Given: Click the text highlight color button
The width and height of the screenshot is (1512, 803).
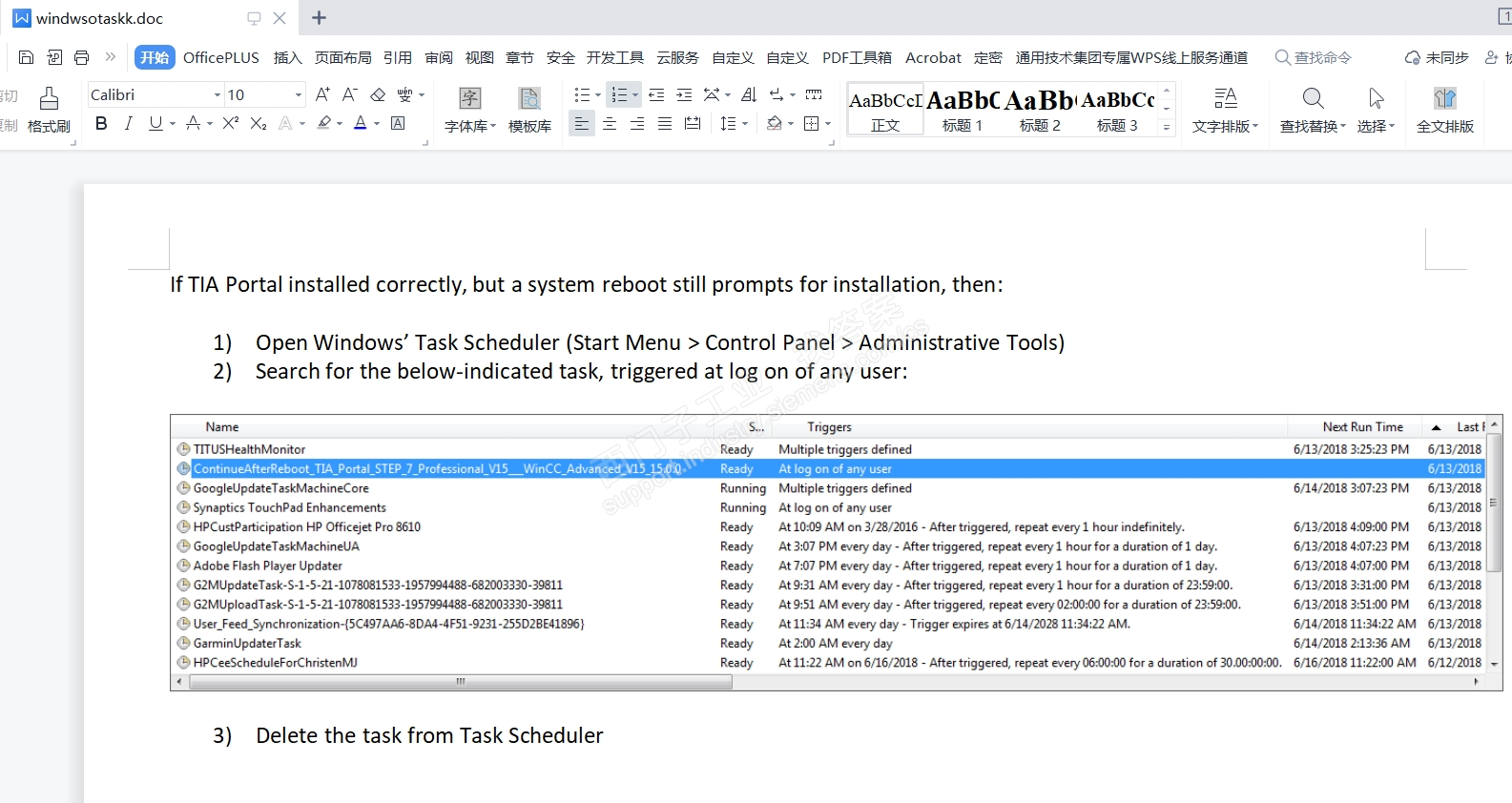Looking at the screenshot, I should click(324, 123).
